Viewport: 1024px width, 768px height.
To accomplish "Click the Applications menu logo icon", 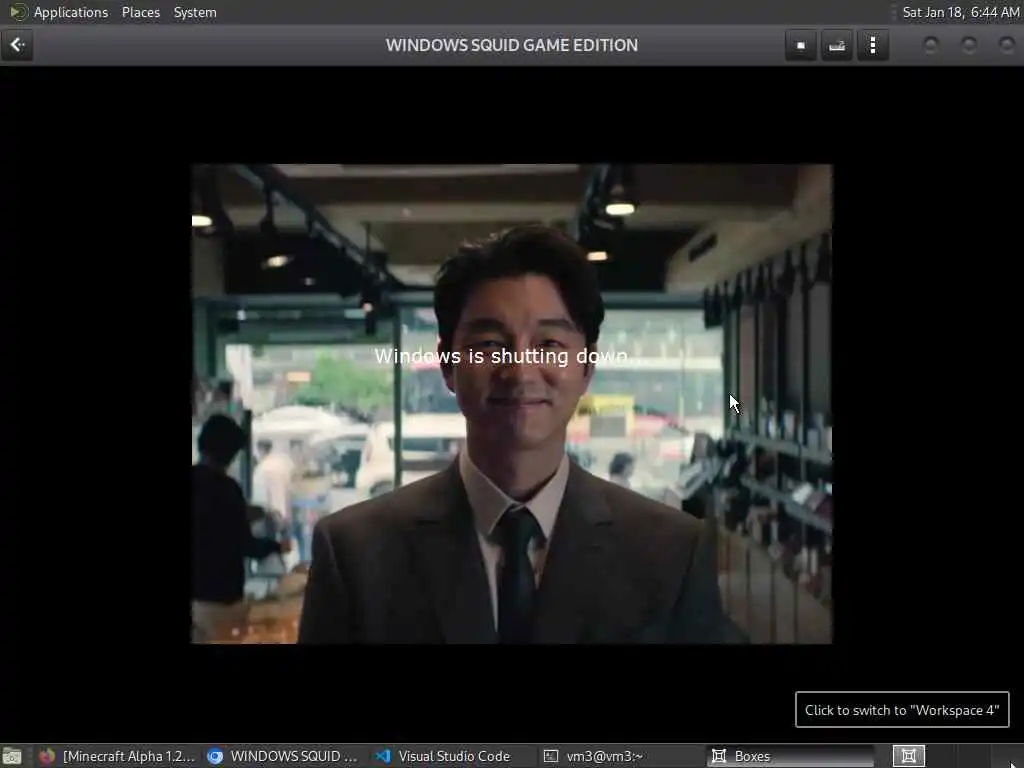I will tap(18, 12).
